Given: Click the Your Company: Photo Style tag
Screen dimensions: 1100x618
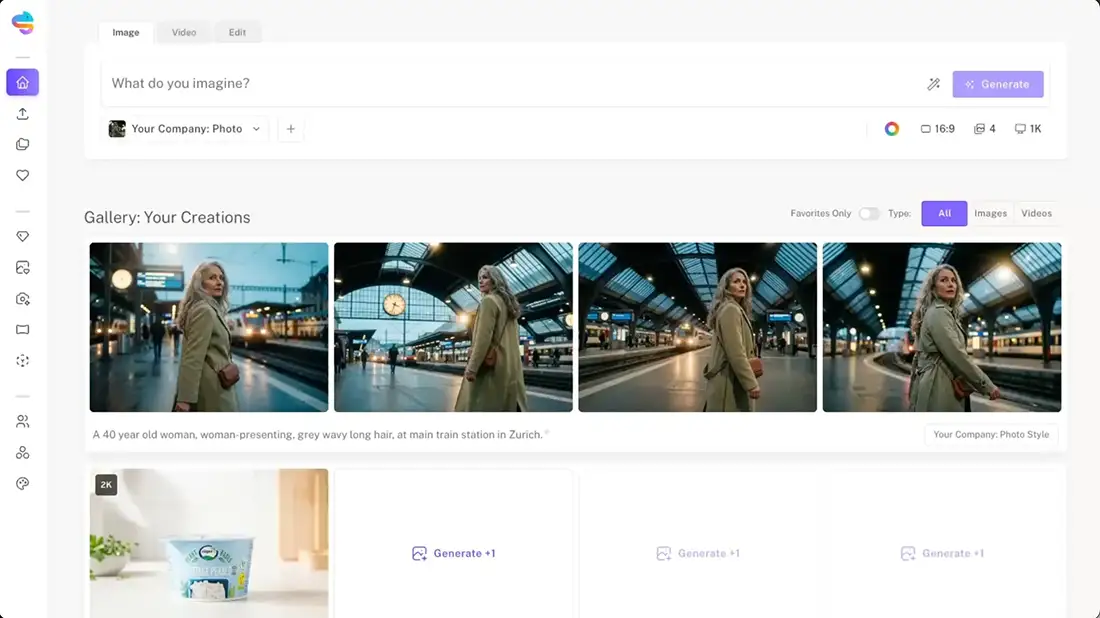Looking at the screenshot, I should click(991, 434).
